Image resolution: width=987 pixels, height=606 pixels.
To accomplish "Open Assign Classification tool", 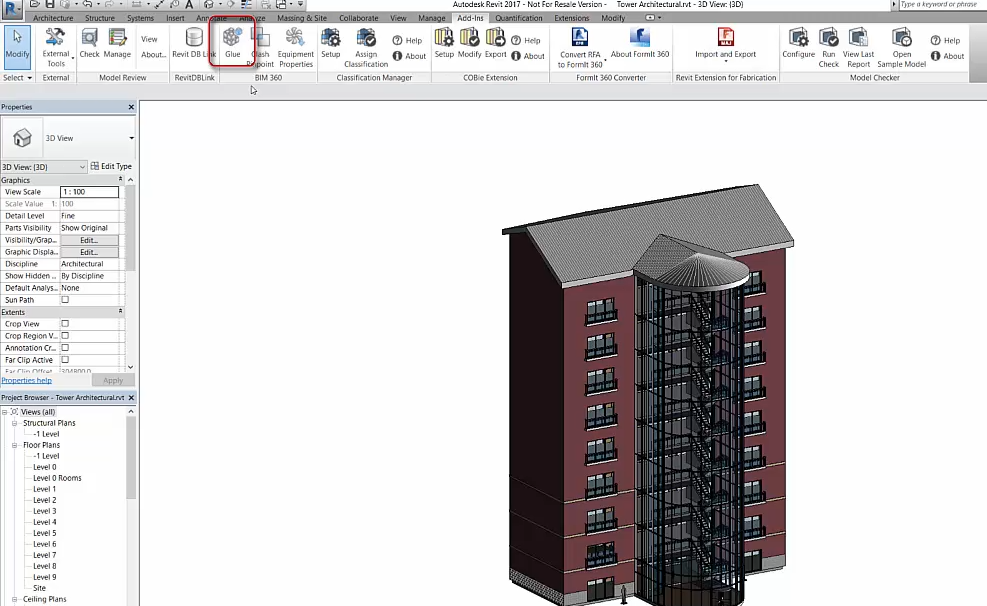I will pyautogui.click(x=366, y=47).
